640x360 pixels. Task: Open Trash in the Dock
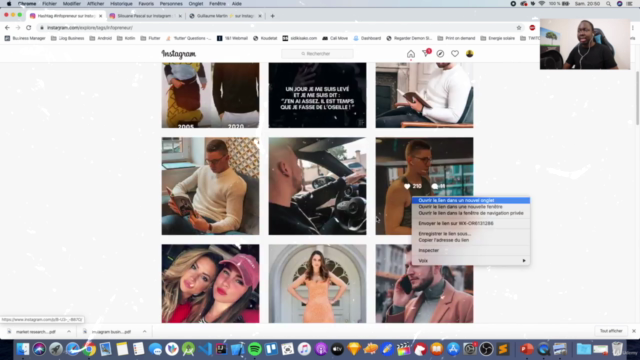(617, 349)
